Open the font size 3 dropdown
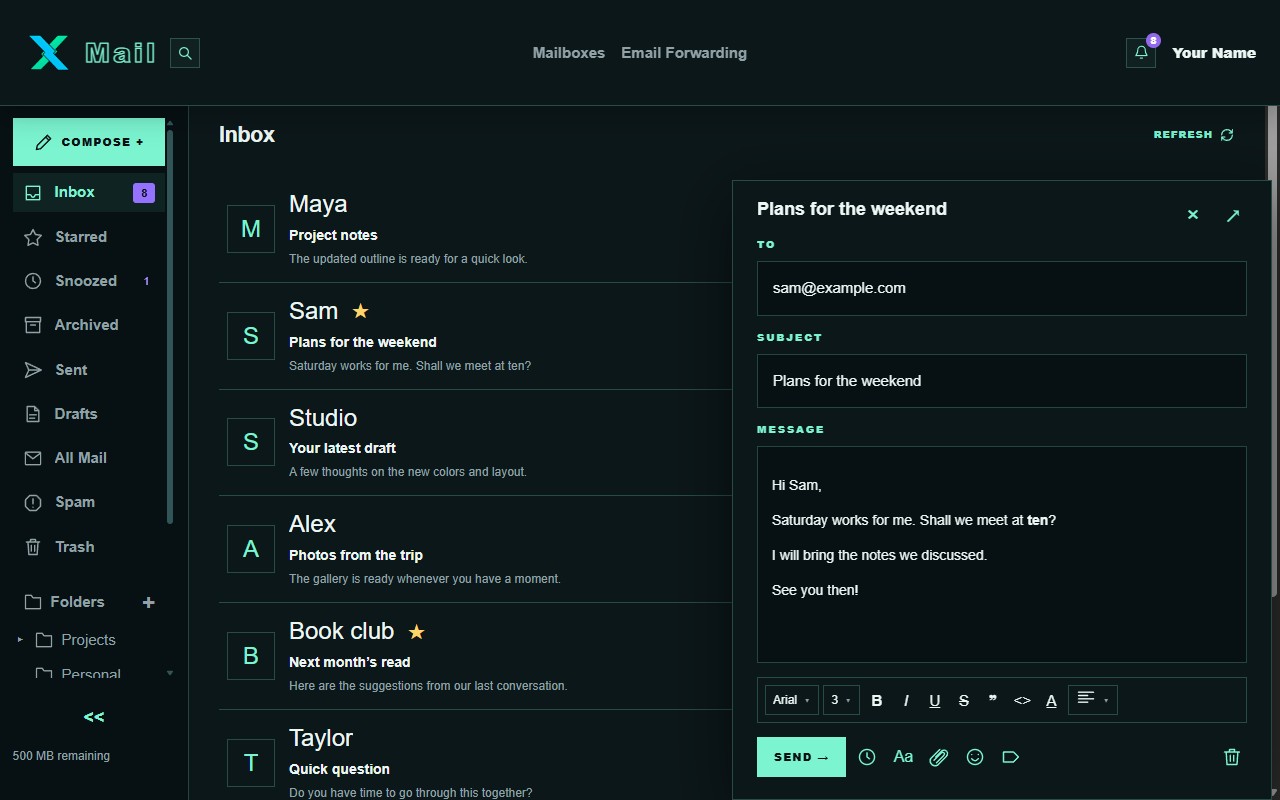The height and width of the screenshot is (800, 1280). click(x=841, y=700)
